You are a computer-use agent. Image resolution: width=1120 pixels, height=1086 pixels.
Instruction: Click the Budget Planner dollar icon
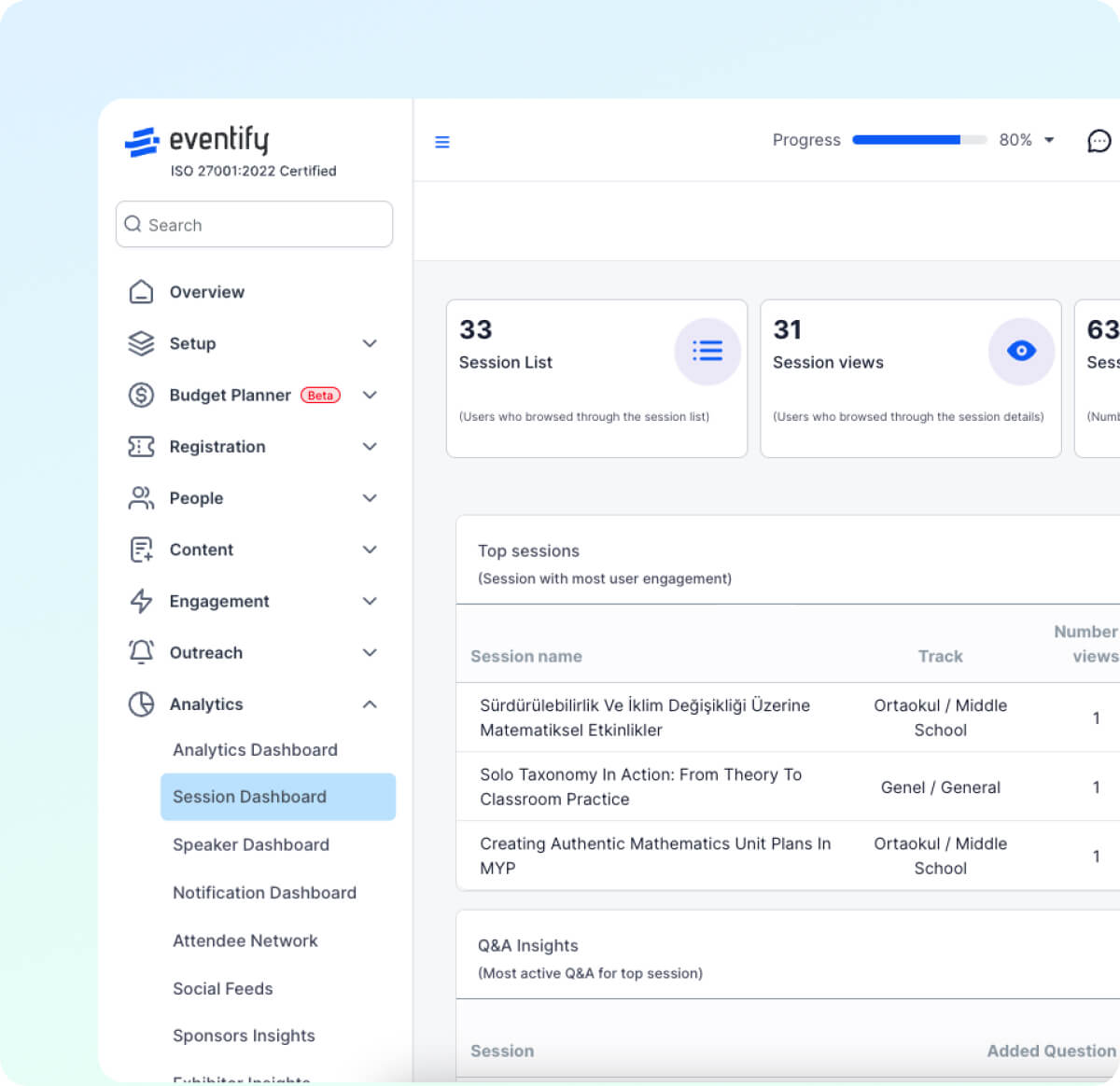(x=141, y=395)
